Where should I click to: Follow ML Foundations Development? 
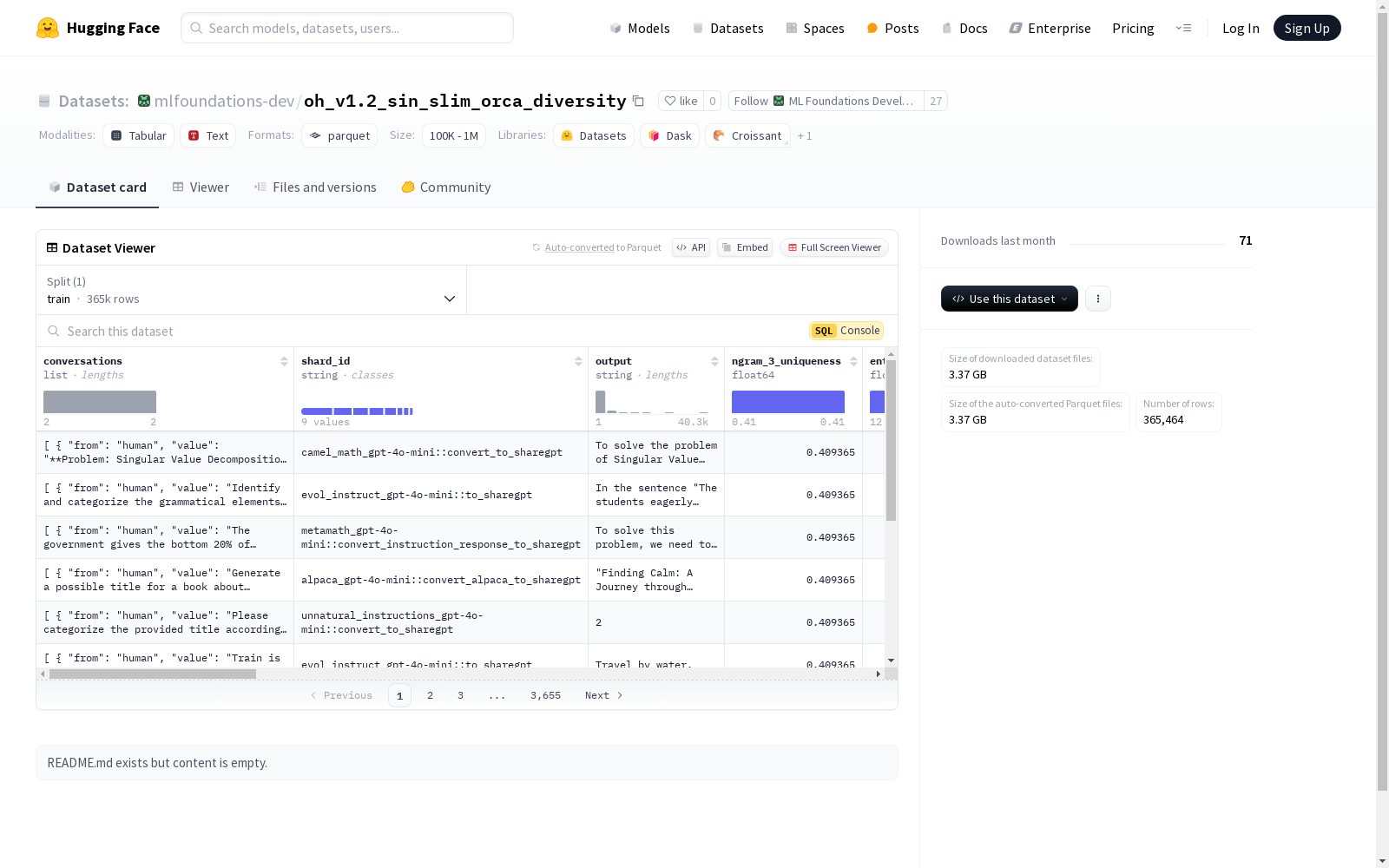(826, 101)
